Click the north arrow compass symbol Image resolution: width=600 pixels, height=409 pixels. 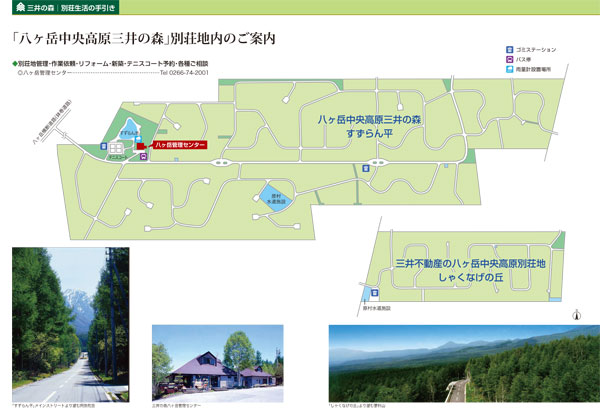coord(577,315)
